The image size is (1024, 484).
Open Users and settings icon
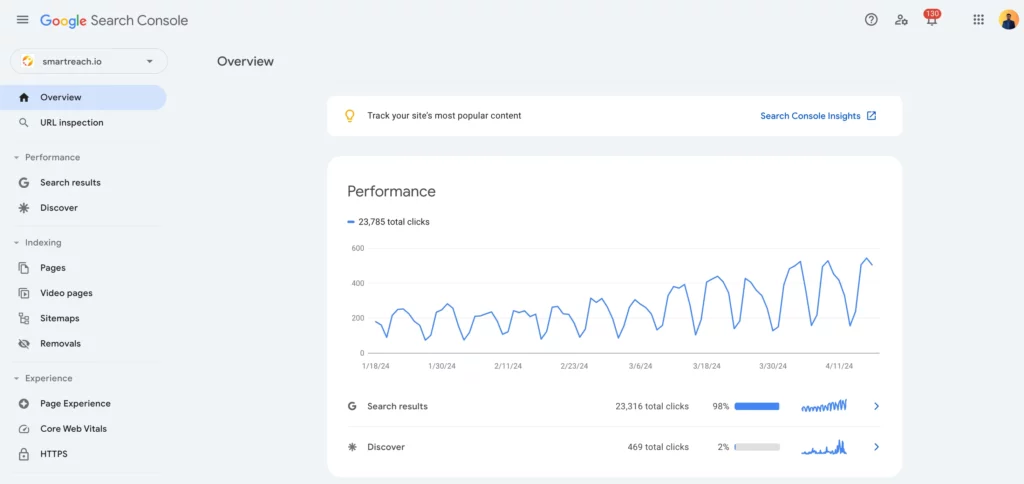click(901, 20)
